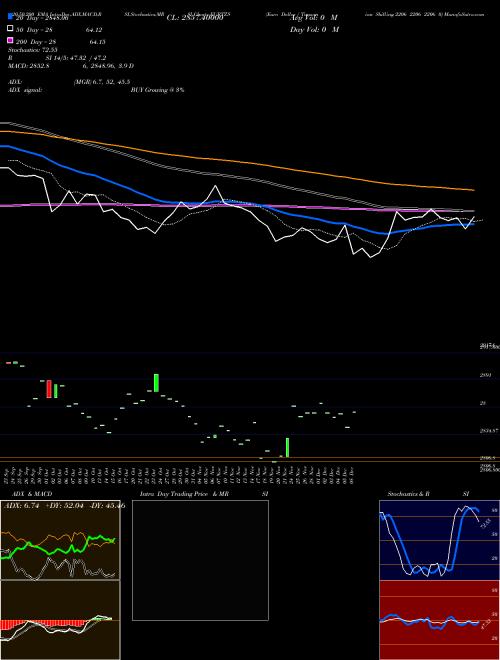Screen dimensions: 500x660
Task: Click the '200 Day = 28' legend label
Action: pos(36,42)
